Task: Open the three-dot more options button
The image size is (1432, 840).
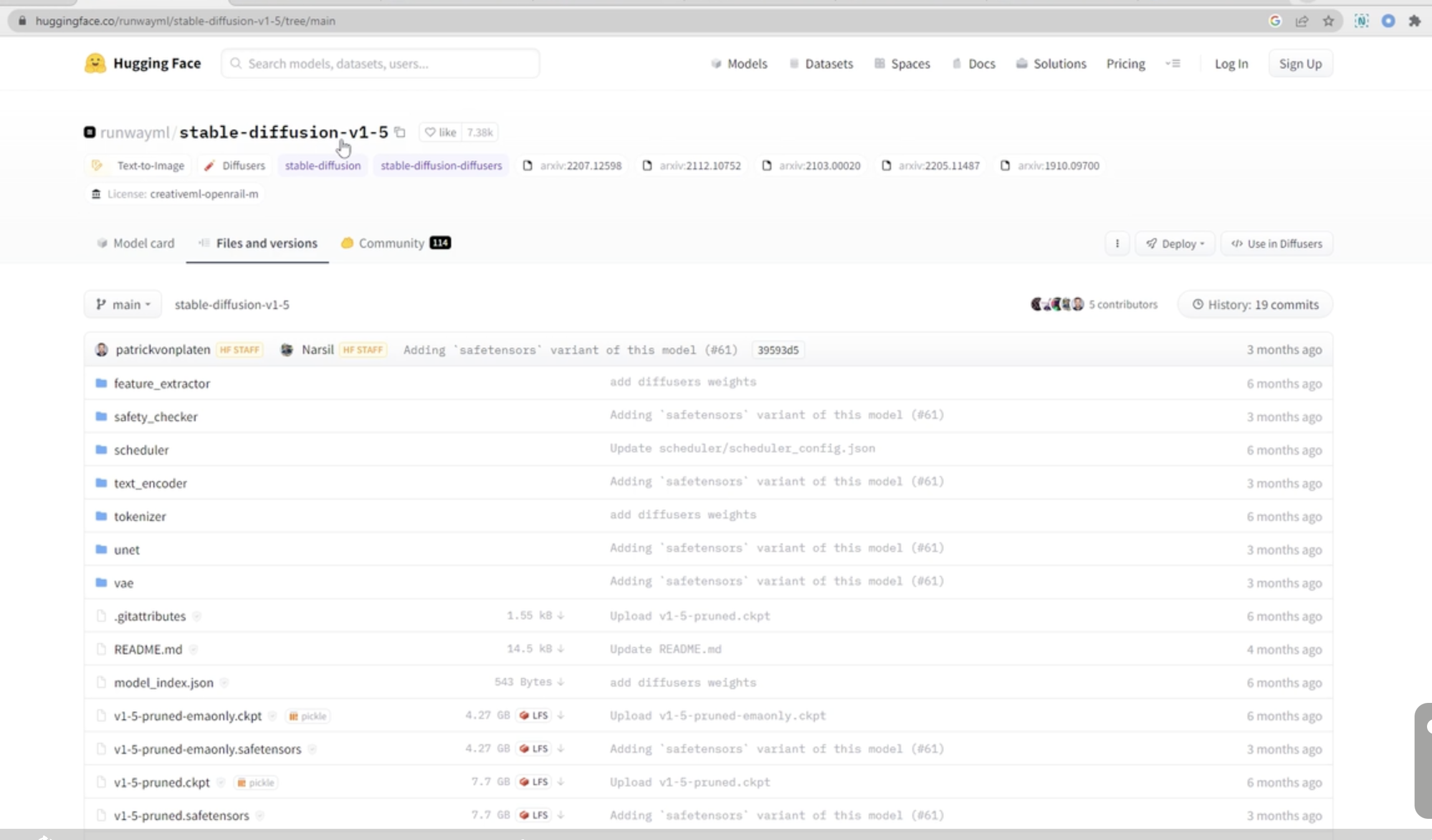Action: 1117,244
